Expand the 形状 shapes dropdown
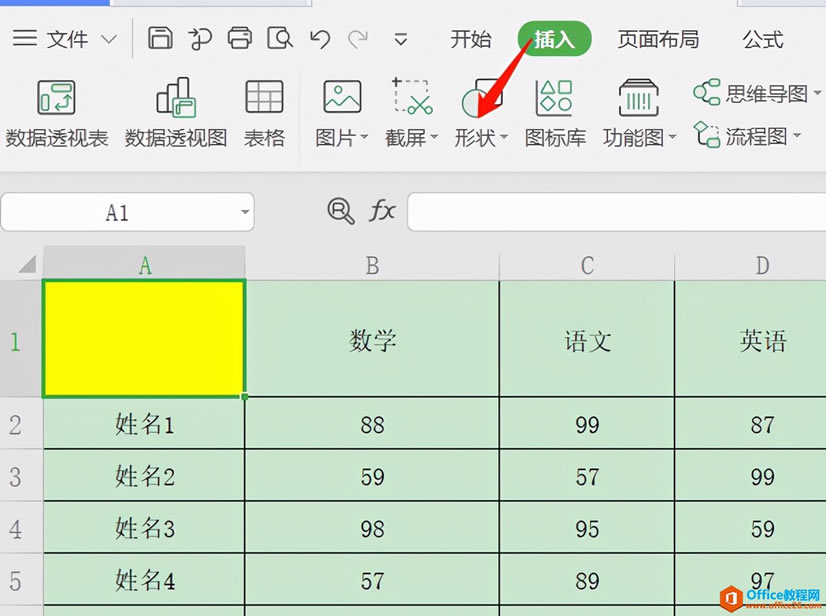Viewport: 826px width, 616px height. point(504,138)
